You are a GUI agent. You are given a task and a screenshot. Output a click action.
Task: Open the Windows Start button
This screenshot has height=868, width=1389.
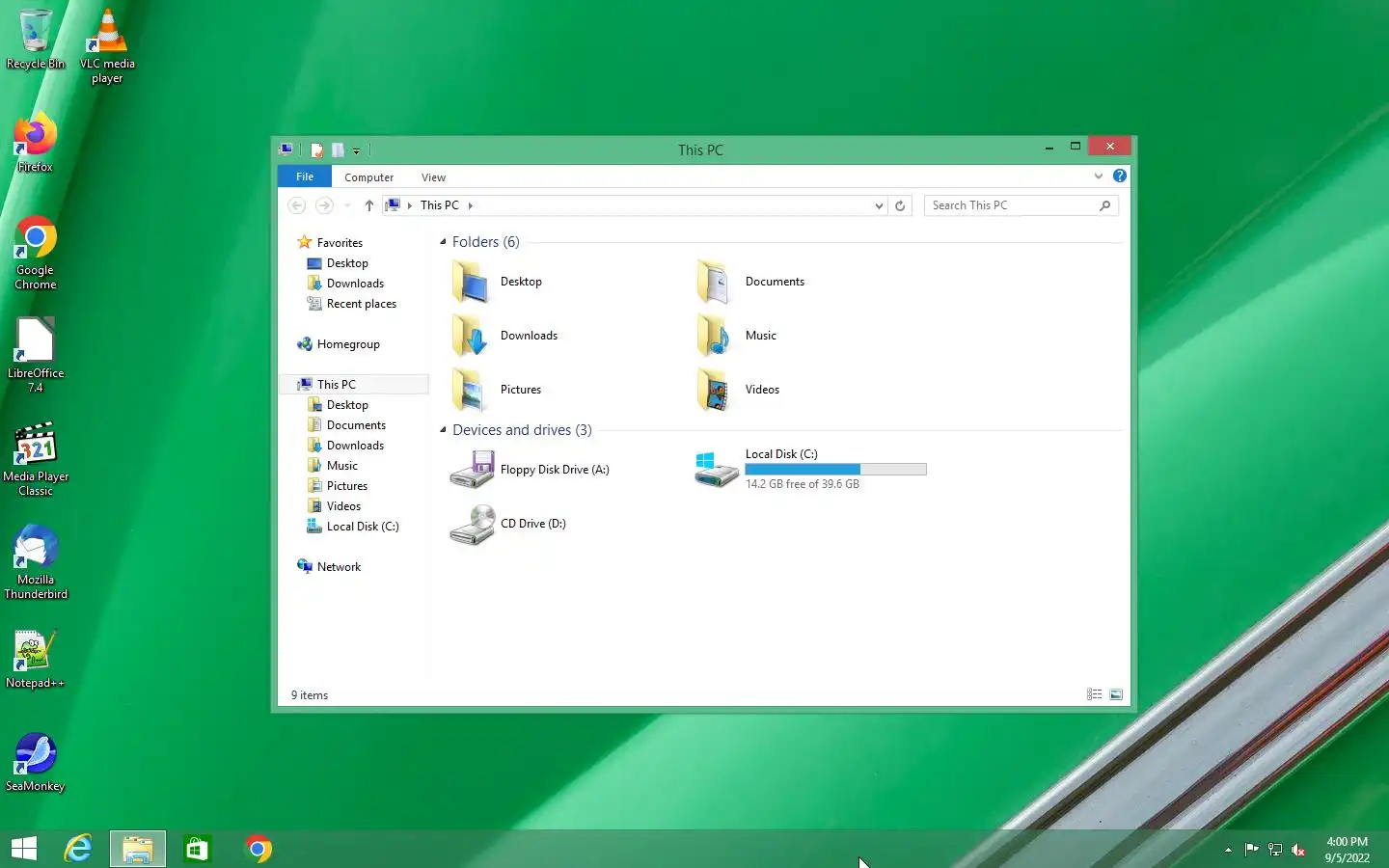pyautogui.click(x=24, y=849)
